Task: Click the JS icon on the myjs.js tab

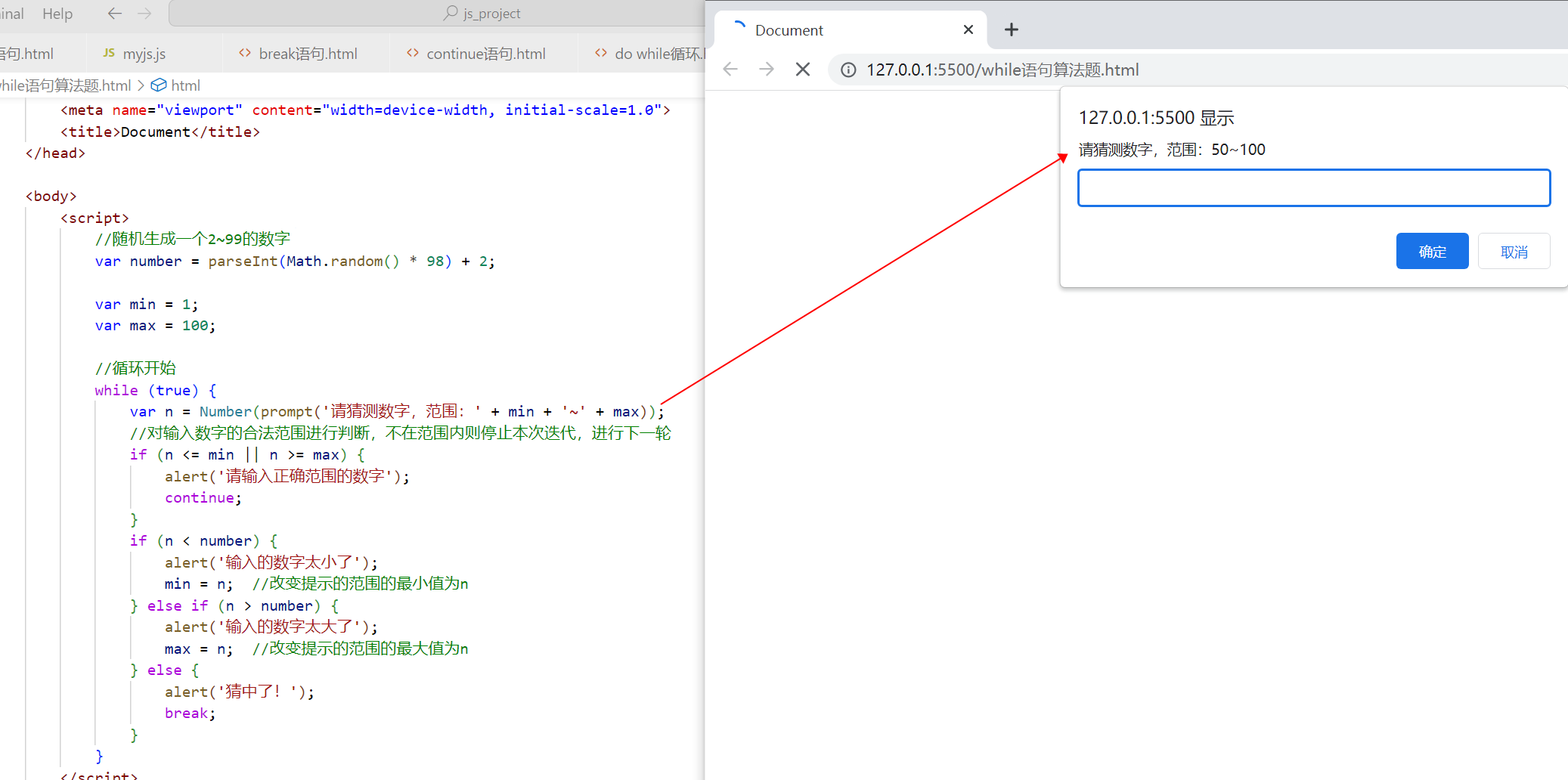Action: click(110, 53)
